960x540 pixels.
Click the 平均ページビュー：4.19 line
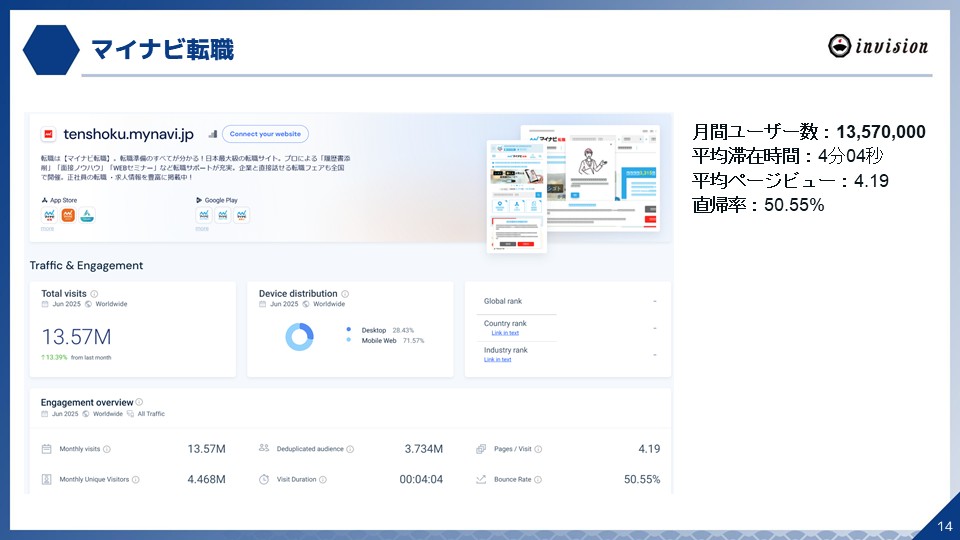(x=790, y=181)
